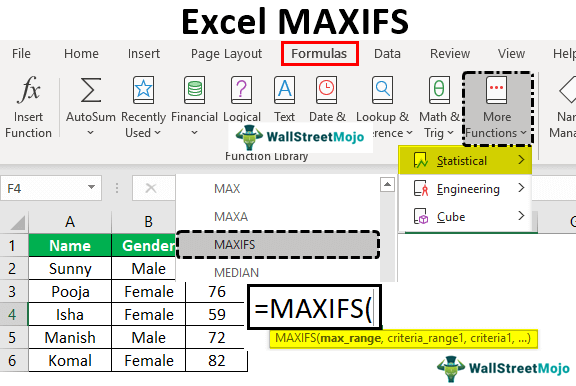Expand the Engineering submenu arrow

pos(521,188)
